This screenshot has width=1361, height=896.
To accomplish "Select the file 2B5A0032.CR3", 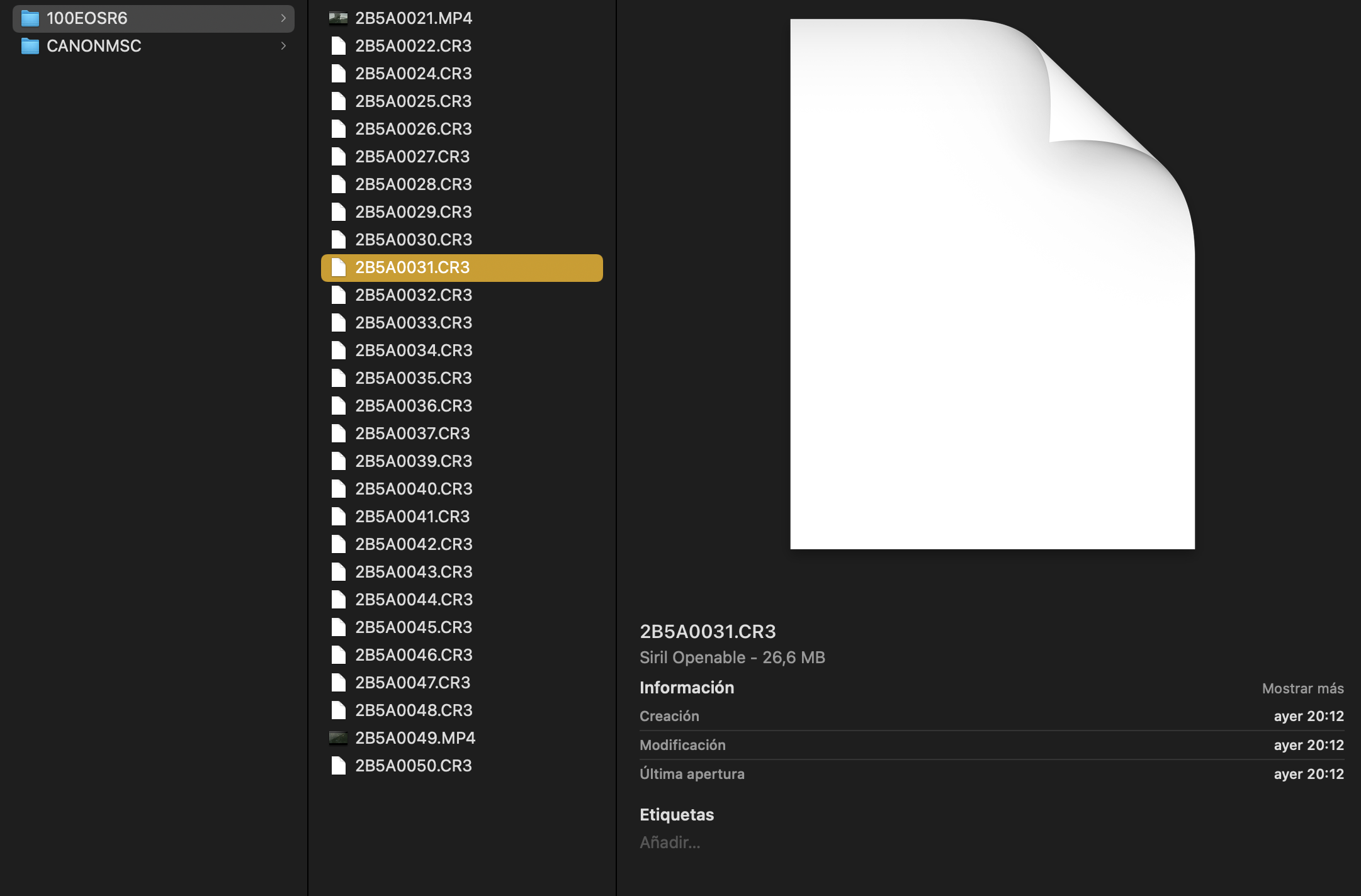I will coord(413,295).
